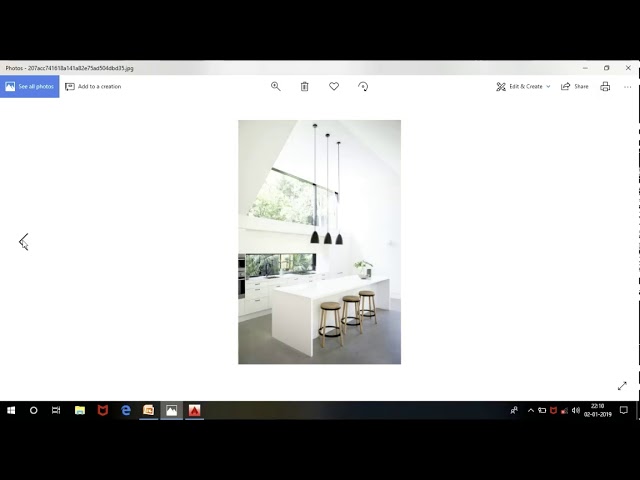640x480 pixels.
Task: Open the Cortana search circle
Action: [33, 410]
